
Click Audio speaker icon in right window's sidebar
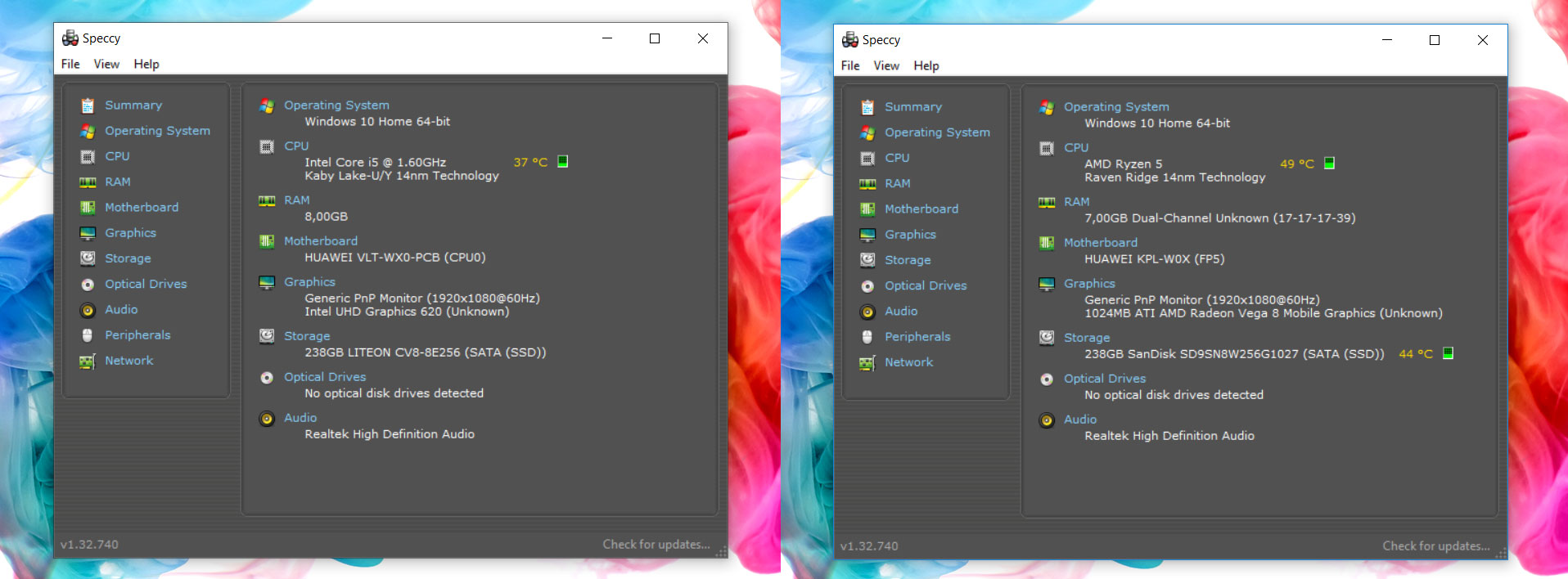tap(867, 312)
